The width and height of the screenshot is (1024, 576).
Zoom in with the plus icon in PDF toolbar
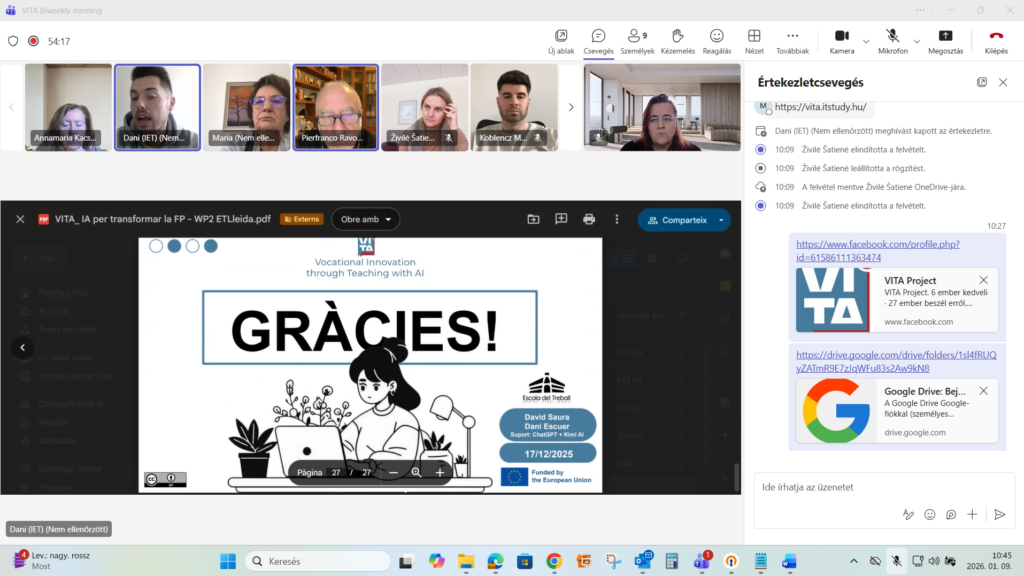pyautogui.click(x=440, y=472)
